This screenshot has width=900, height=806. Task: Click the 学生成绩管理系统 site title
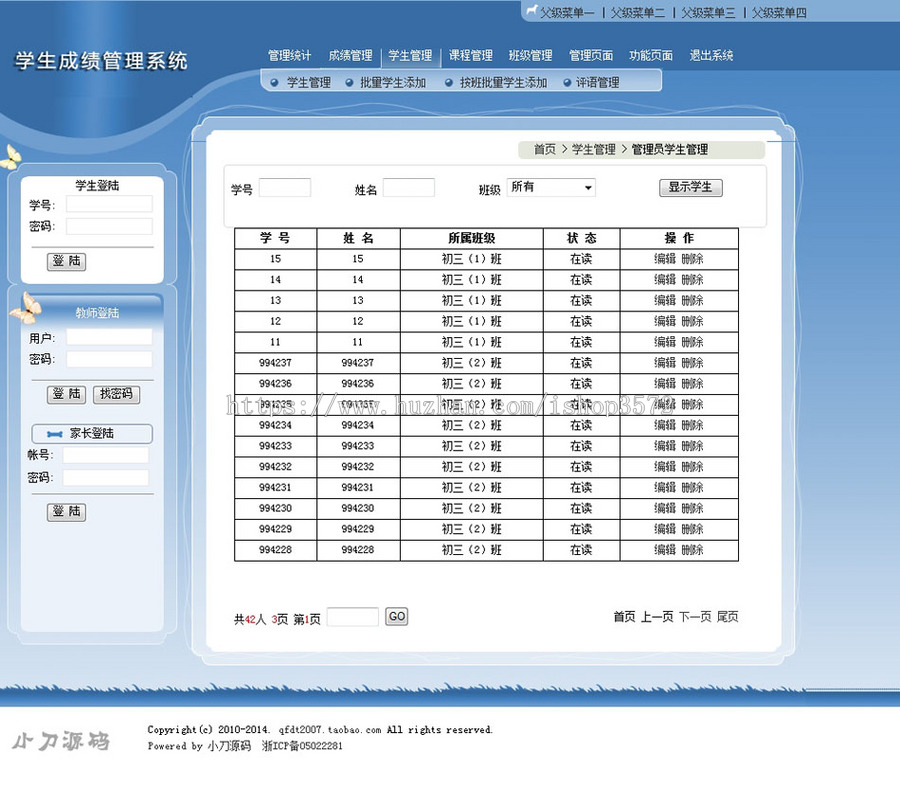coord(101,61)
